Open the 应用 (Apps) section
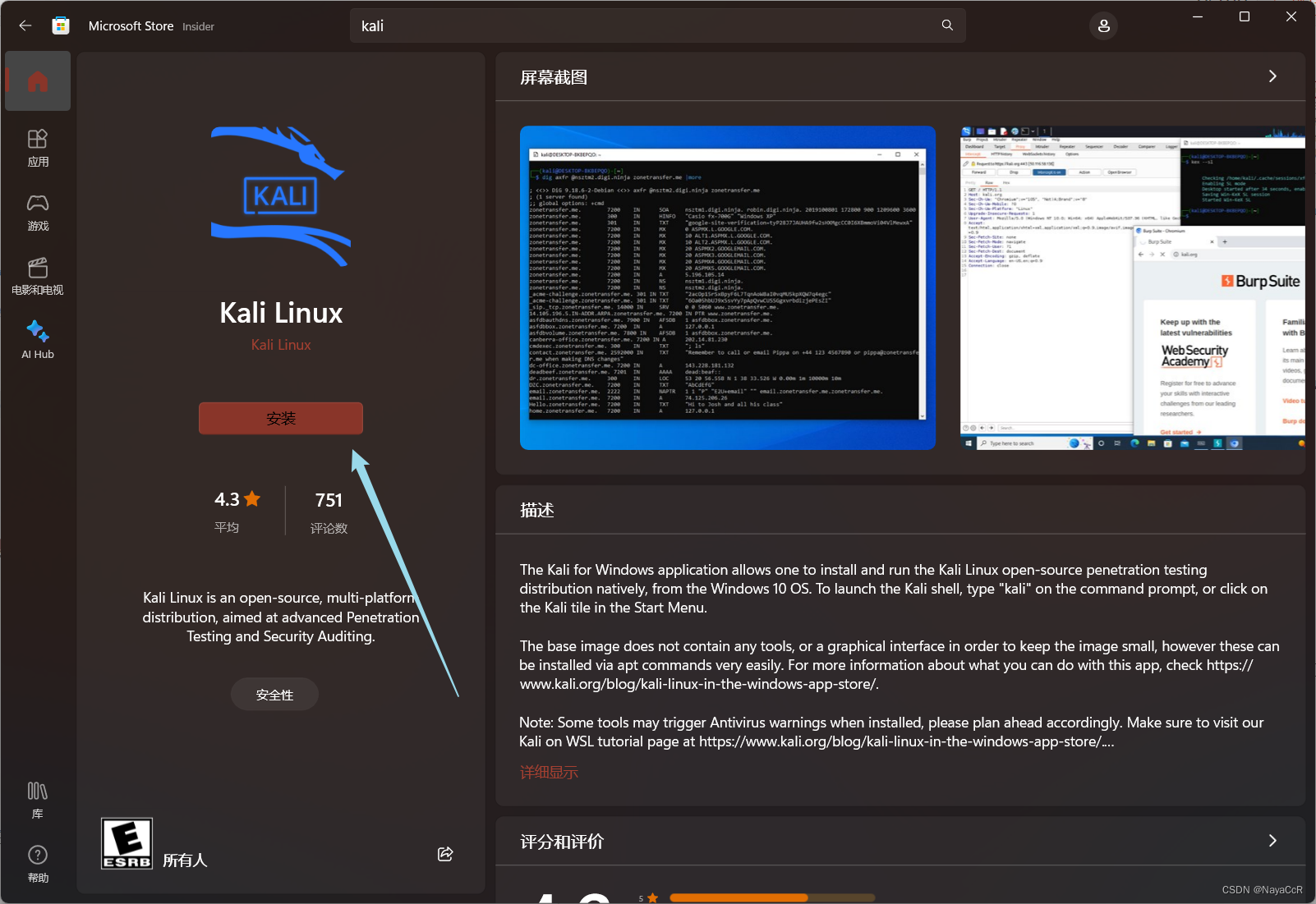 [38, 148]
